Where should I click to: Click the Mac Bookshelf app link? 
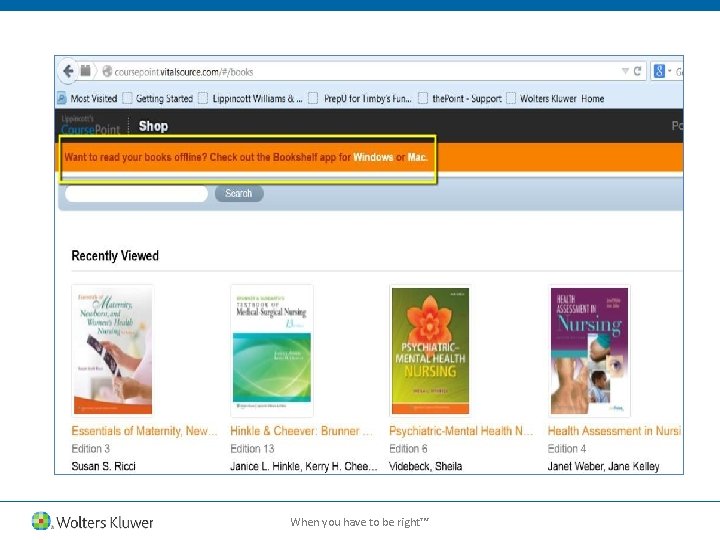(417, 157)
